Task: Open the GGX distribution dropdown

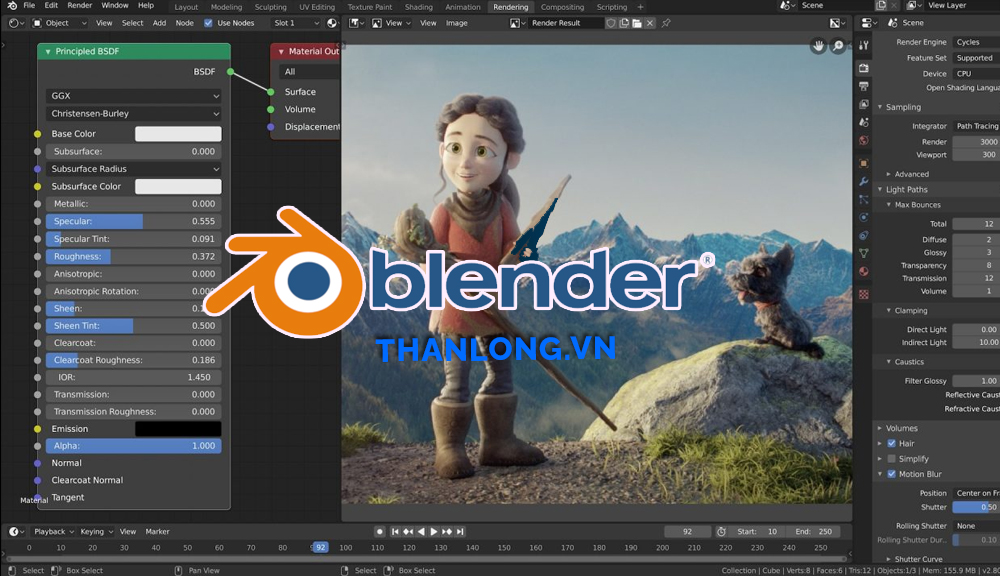Action: point(133,96)
